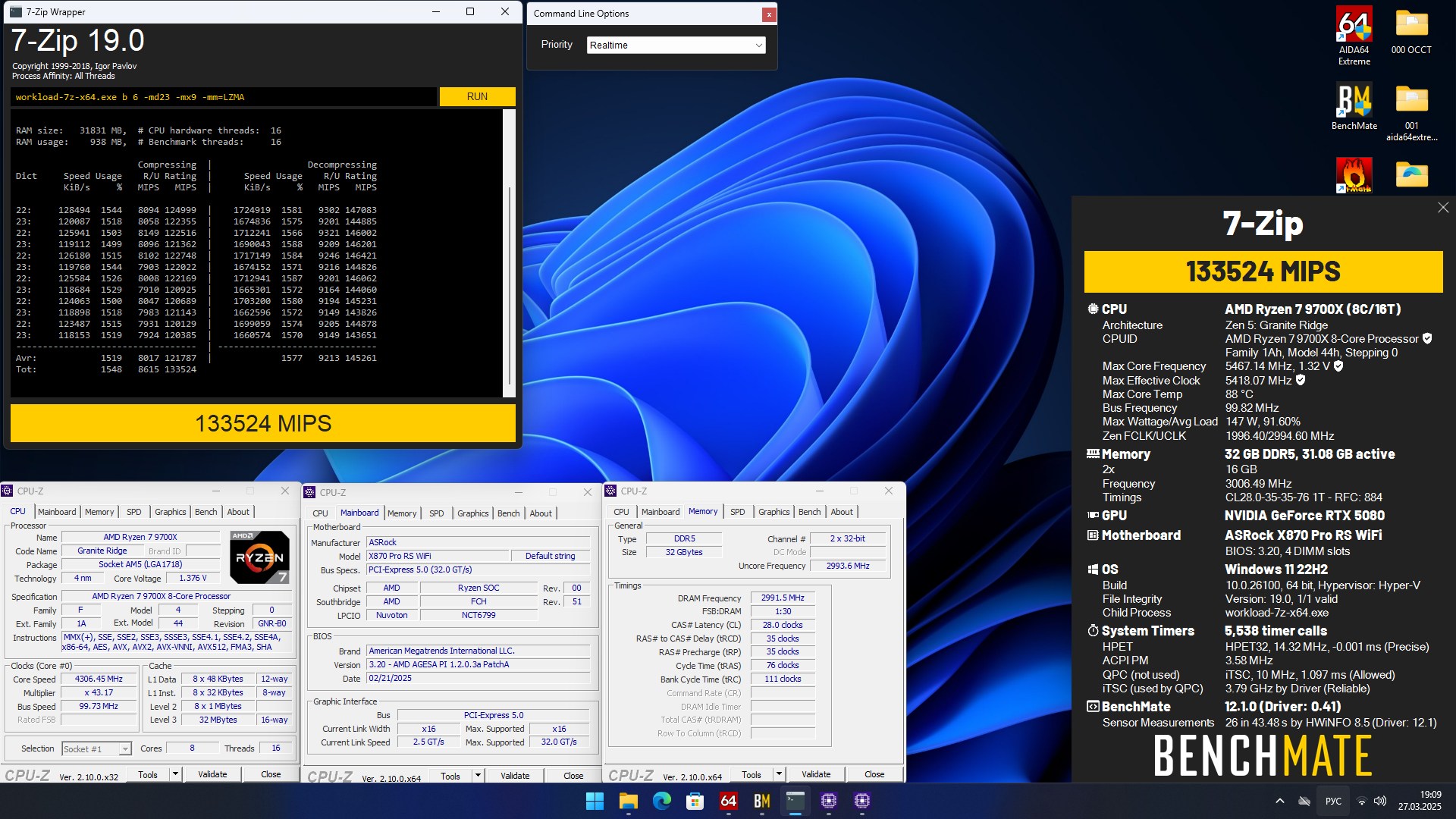This screenshot has width=1456, height=819.
Task: Click Validate in the left CPU-Z window
Action: click(x=212, y=774)
